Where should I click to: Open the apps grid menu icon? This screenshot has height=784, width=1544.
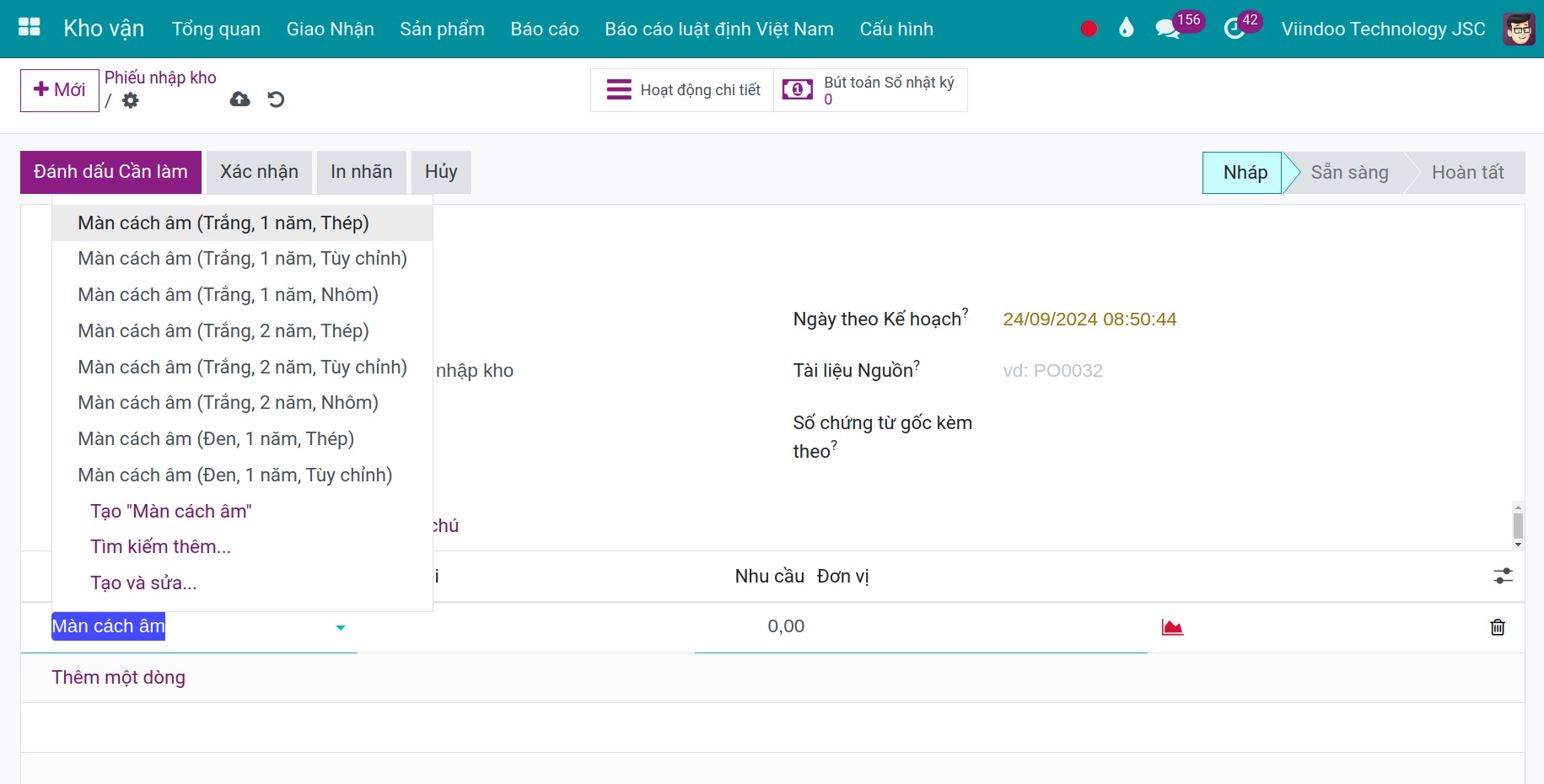30,28
